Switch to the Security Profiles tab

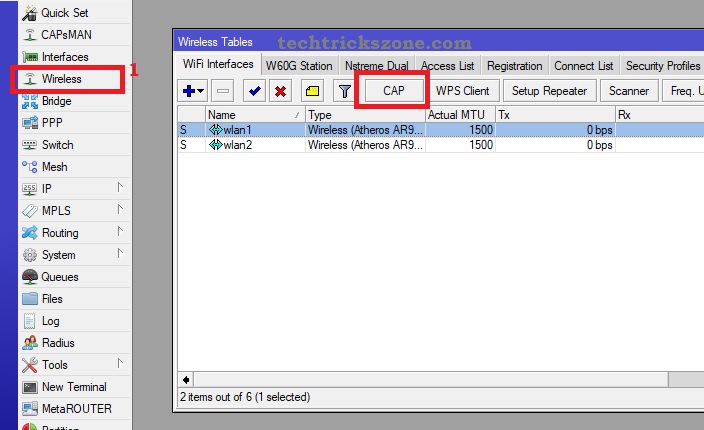[x=662, y=66]
